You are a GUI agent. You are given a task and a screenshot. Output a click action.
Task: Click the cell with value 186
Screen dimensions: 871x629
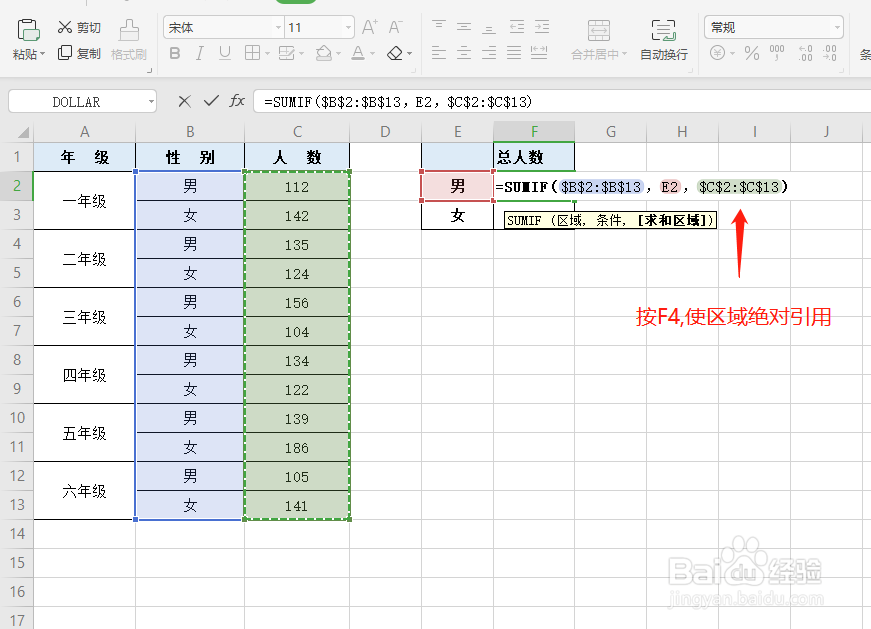pyautogui.click(x=297, y=447)
